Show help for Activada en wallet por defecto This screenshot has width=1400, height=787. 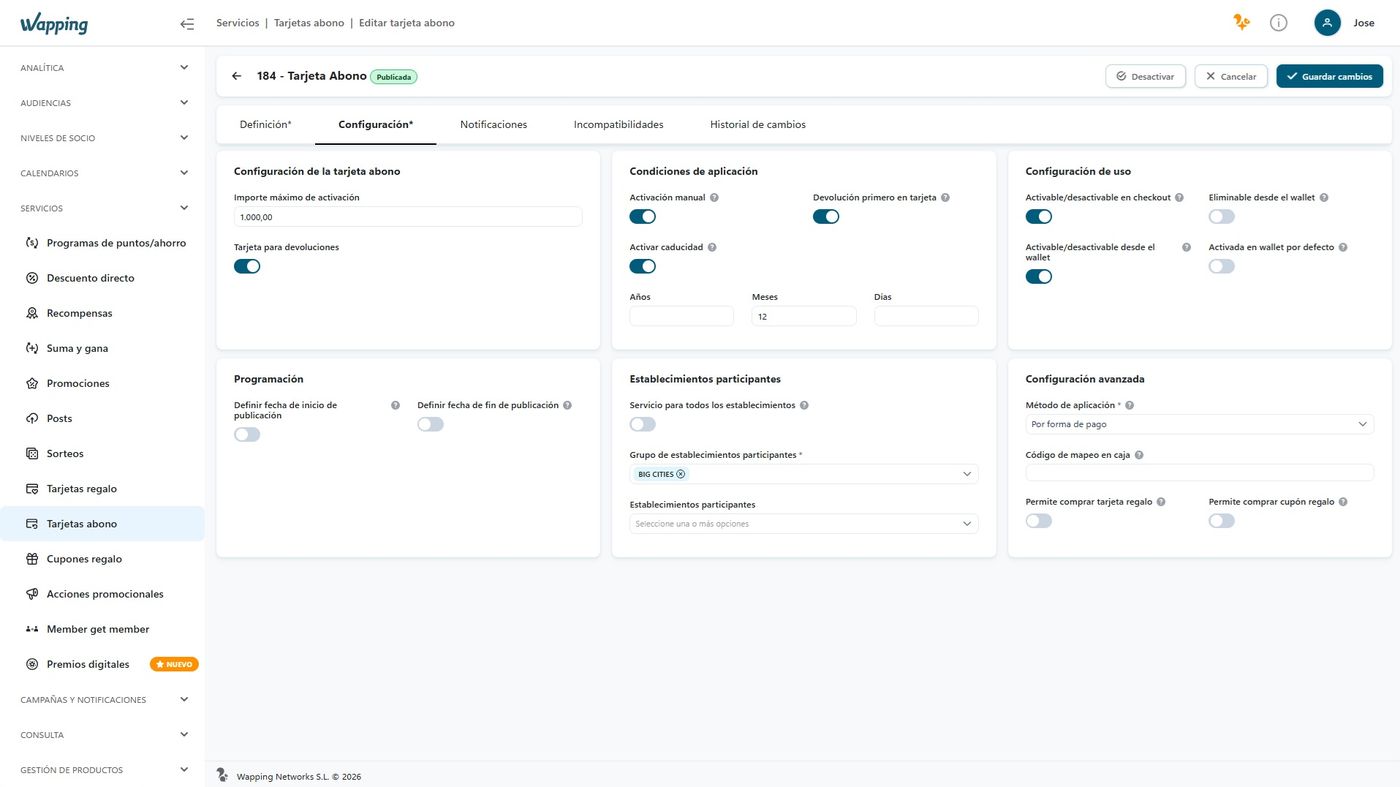coord(1343,247)
